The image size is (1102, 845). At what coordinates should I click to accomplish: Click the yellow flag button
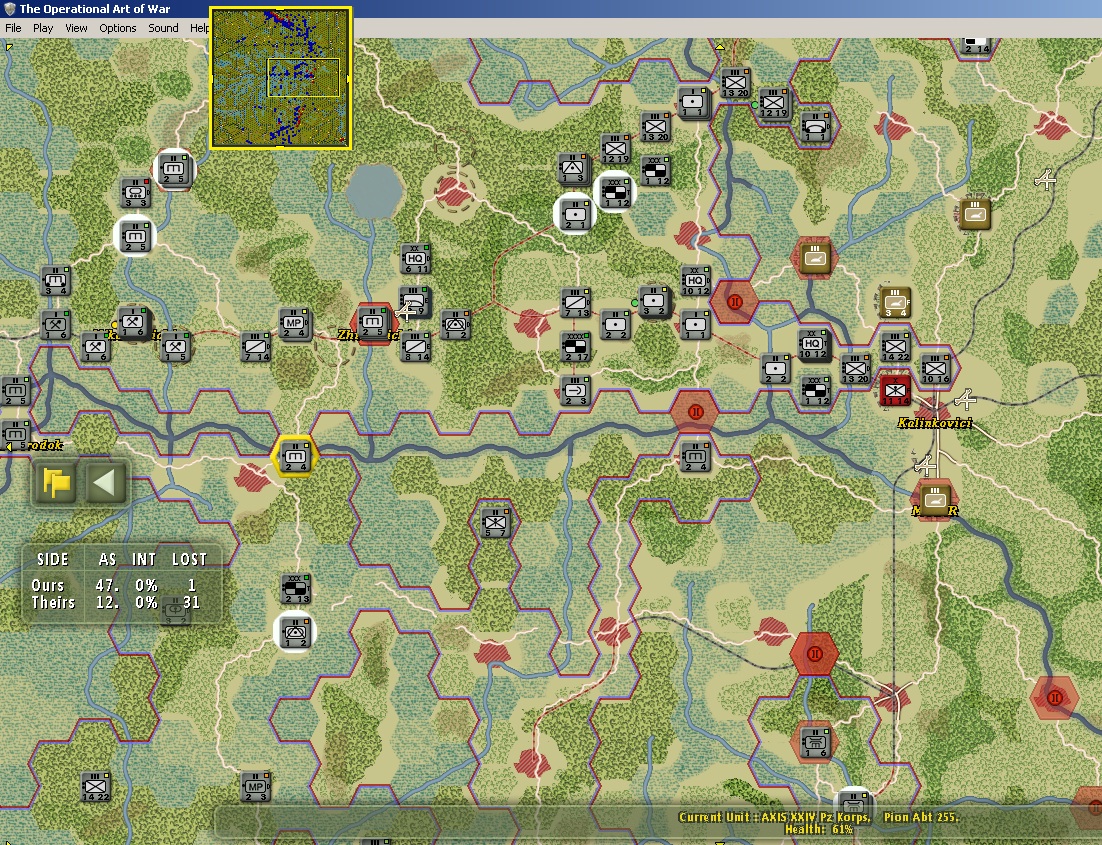(56, 483)
